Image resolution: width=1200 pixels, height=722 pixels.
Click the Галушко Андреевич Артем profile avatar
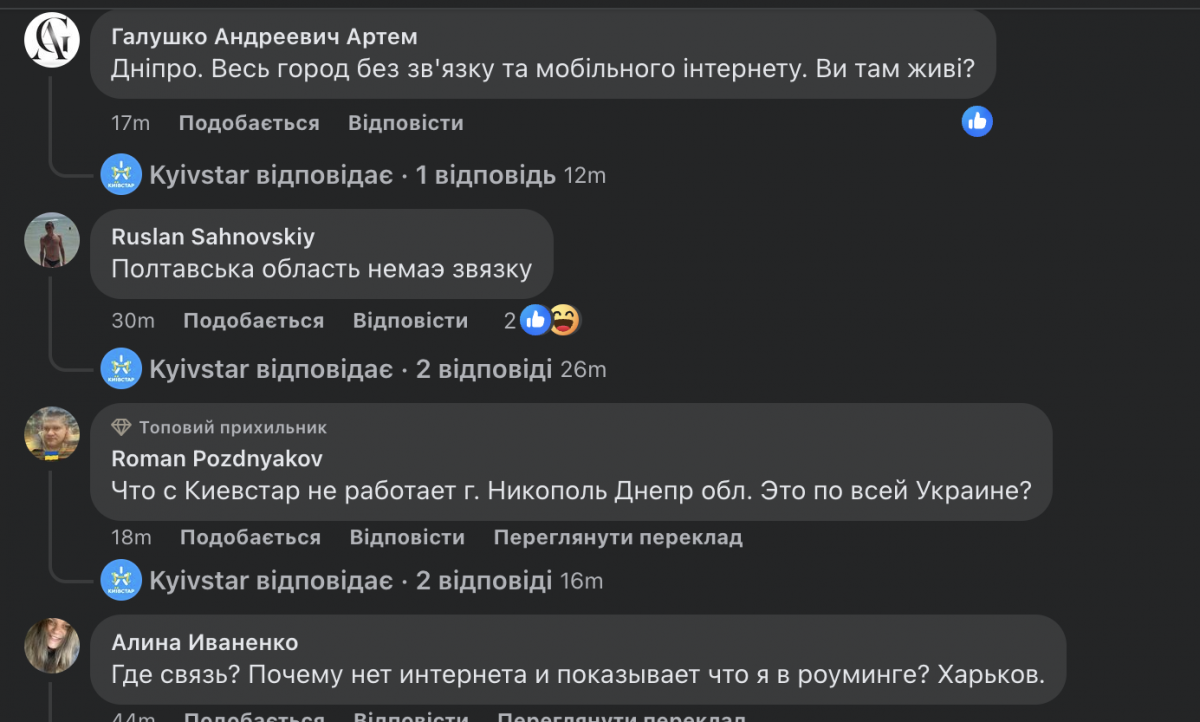click(52, 41)
